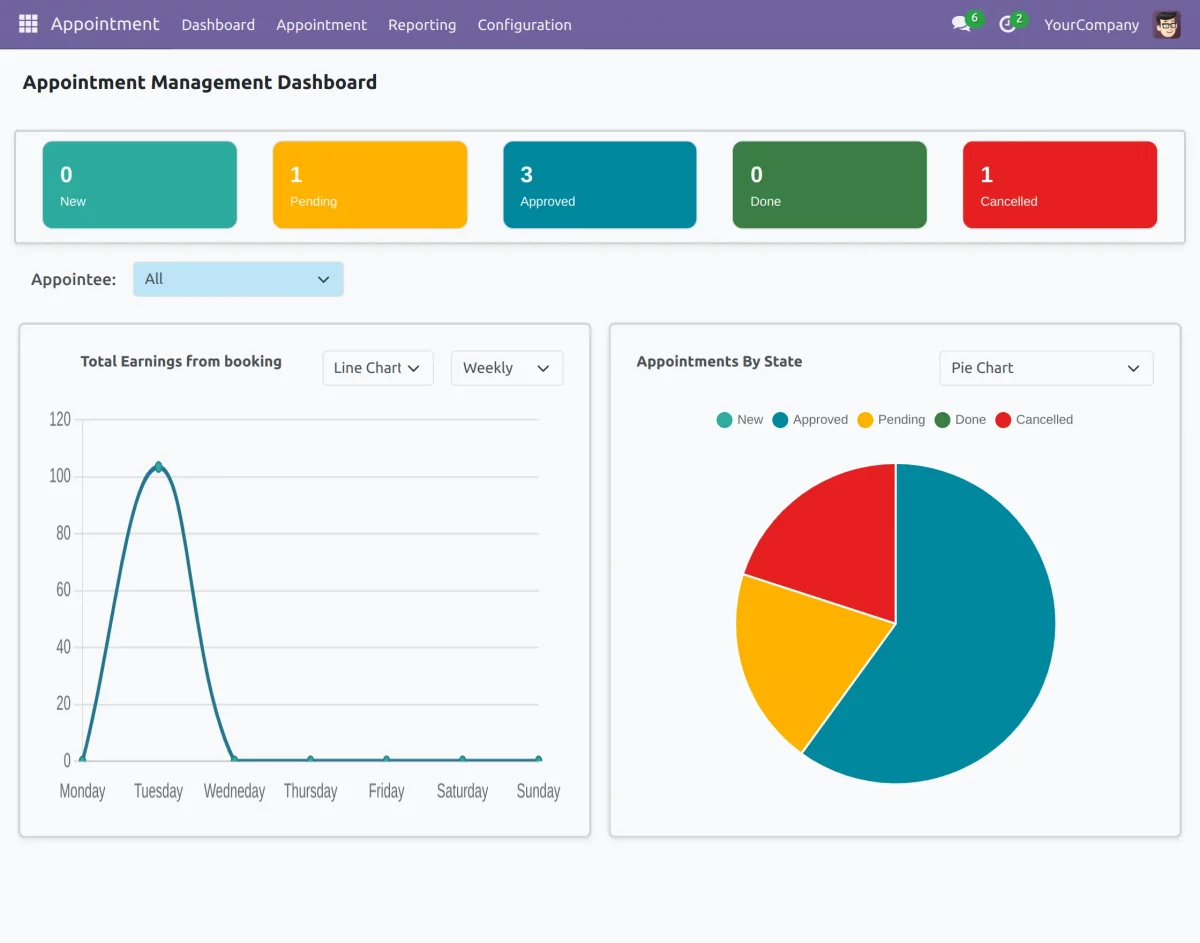Open the Appointee filter dropdown
1200x943 pixels.
point(238,279)
